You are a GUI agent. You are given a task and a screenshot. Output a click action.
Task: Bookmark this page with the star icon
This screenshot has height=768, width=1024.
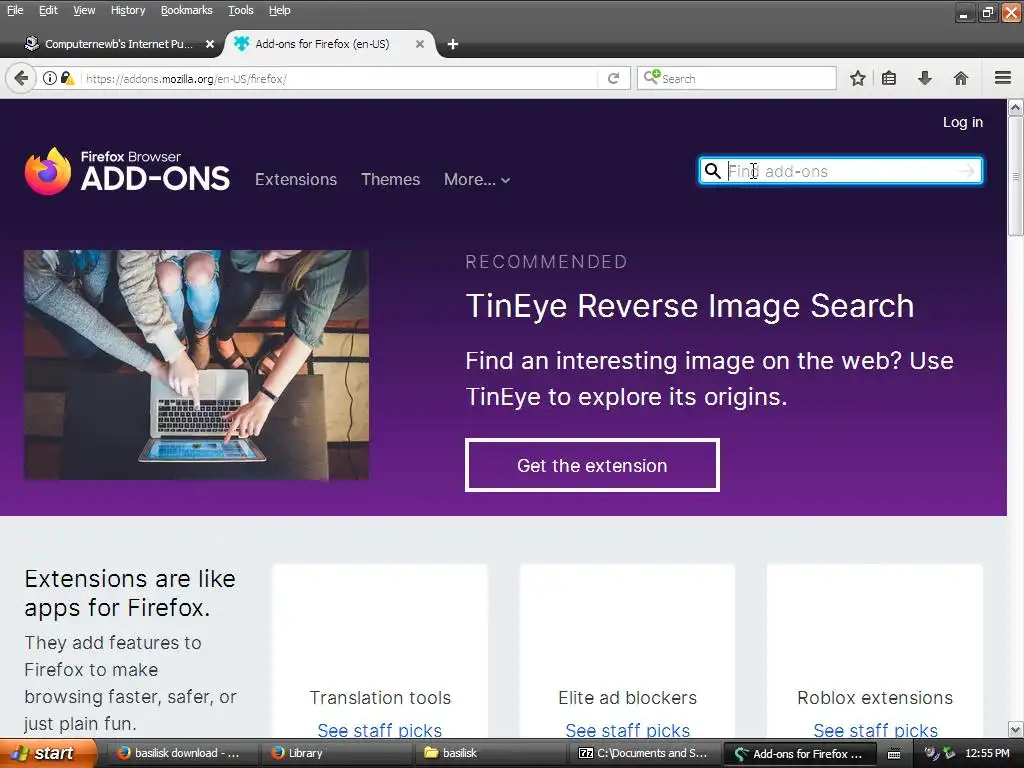[857, 78]
